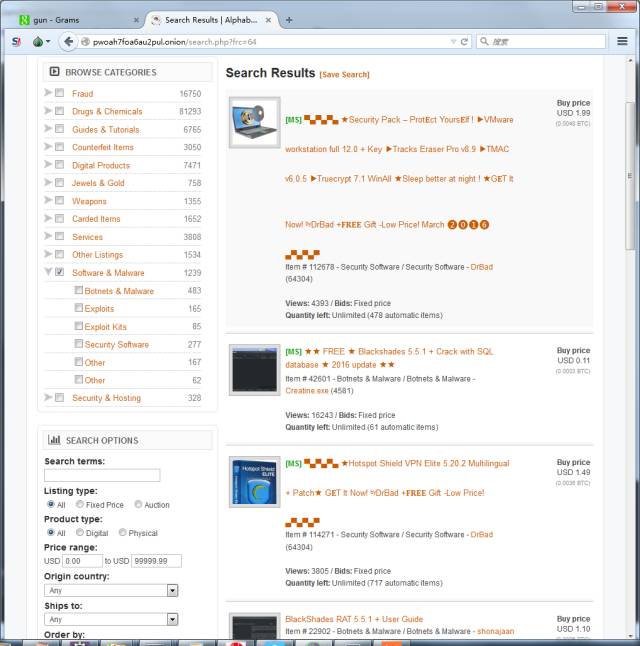Click the Hotspot Shield box thumbnail
Screen dimensions: 640x646
(255, 481)
